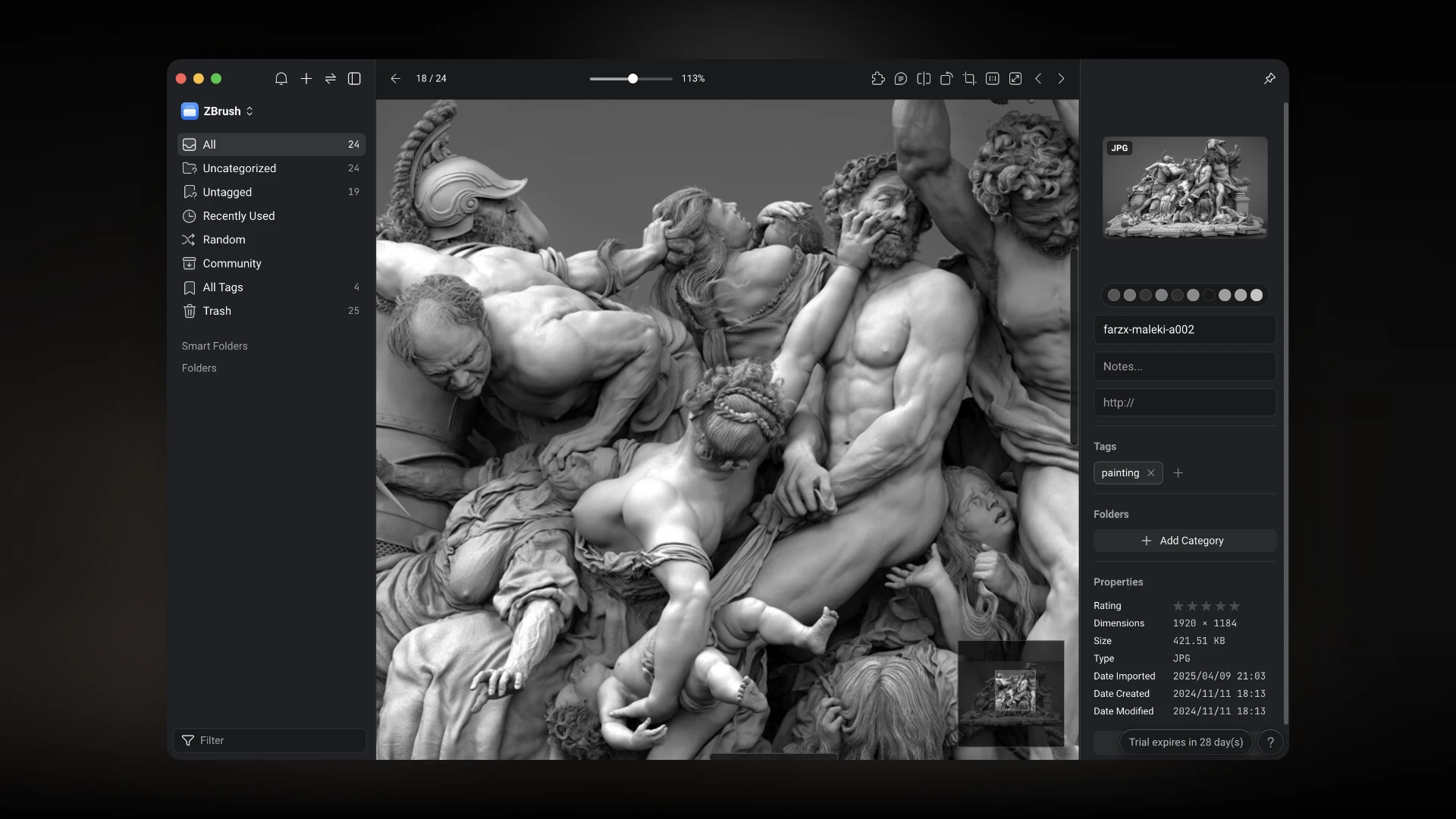Enter fullscreen with the expand-arrows icon
1456x819 pixels.
tap(1015, 79)
